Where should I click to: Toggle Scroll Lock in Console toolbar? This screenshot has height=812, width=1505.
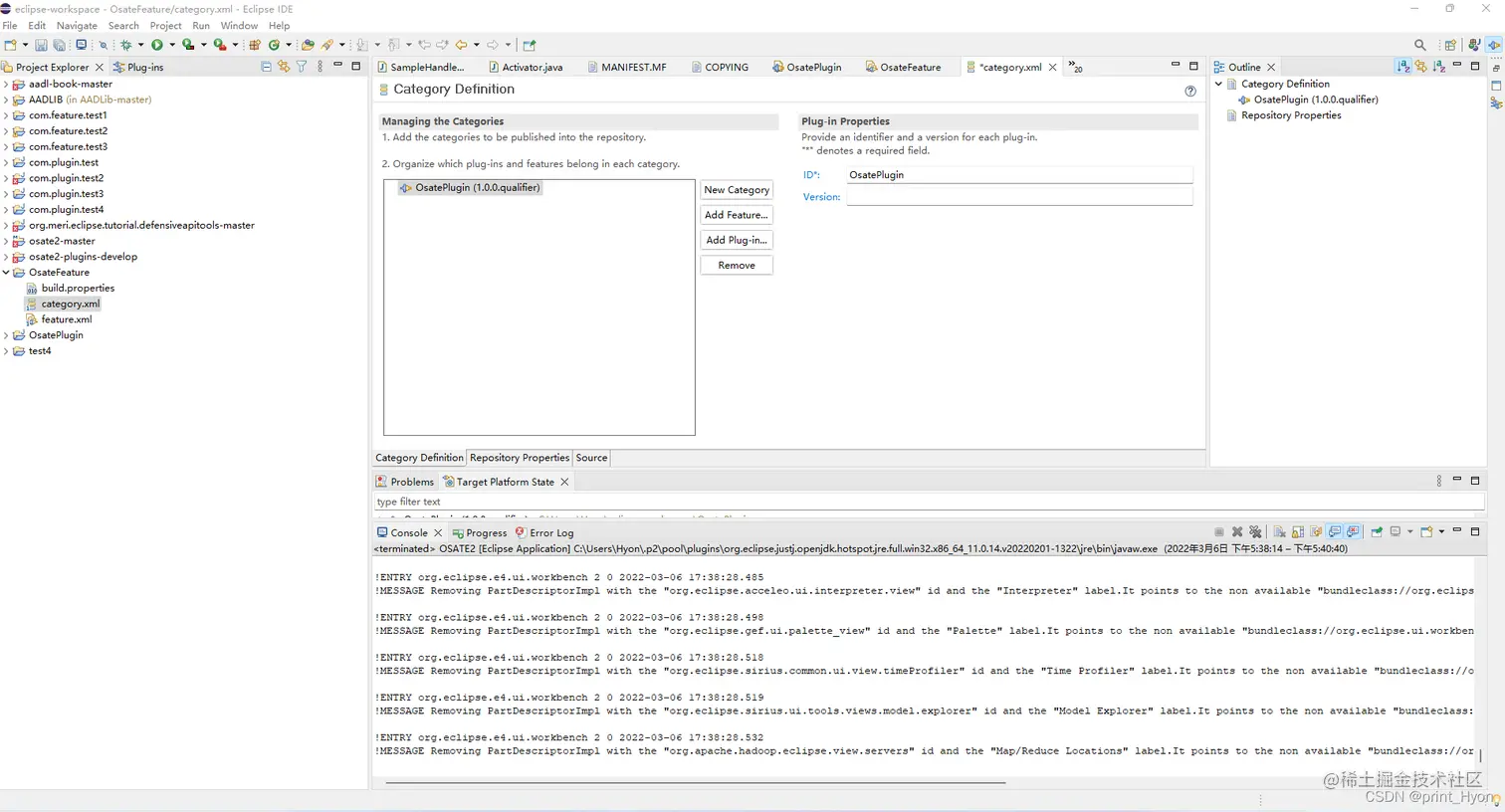tap(1298, 531)
